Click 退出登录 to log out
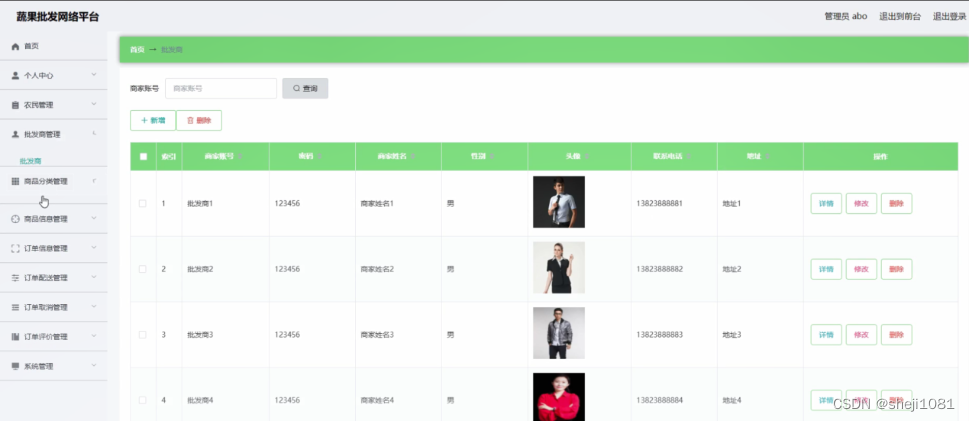The width and height of the screenshot is (970, 421). click(949, 17)
